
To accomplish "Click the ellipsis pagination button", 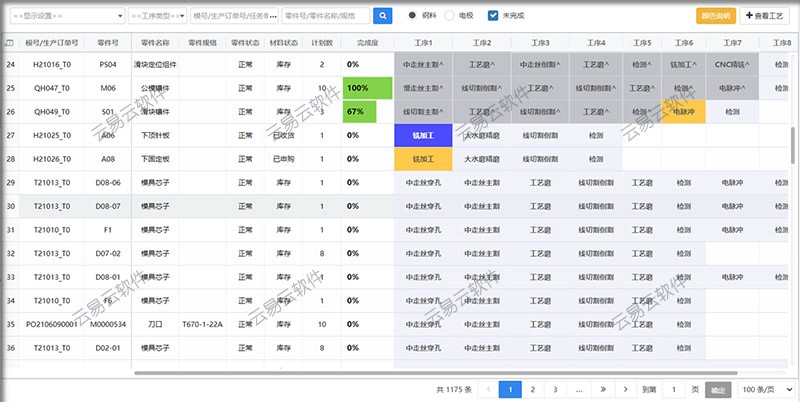I will coord(579,390).
